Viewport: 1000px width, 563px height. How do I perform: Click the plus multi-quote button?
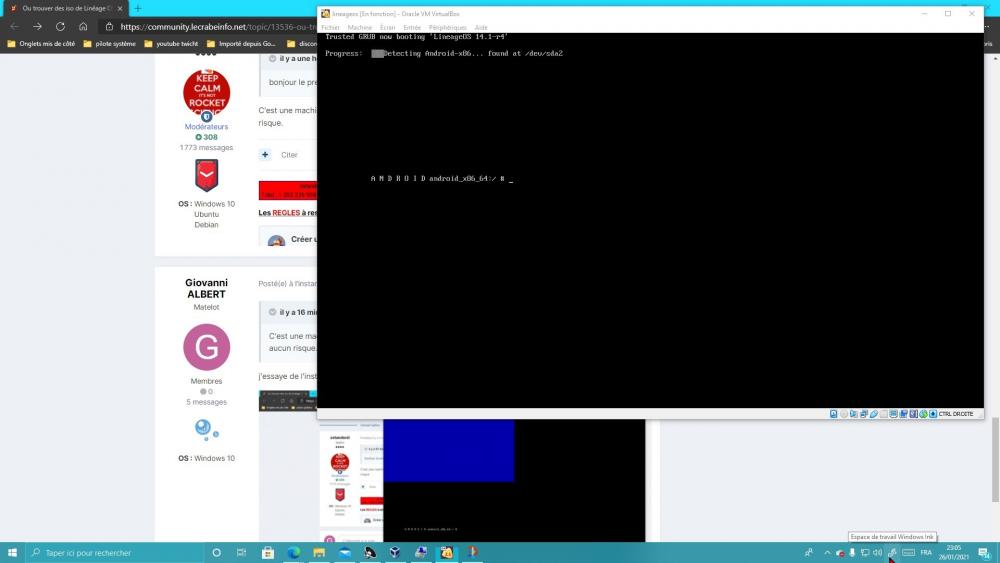[265, 154]
